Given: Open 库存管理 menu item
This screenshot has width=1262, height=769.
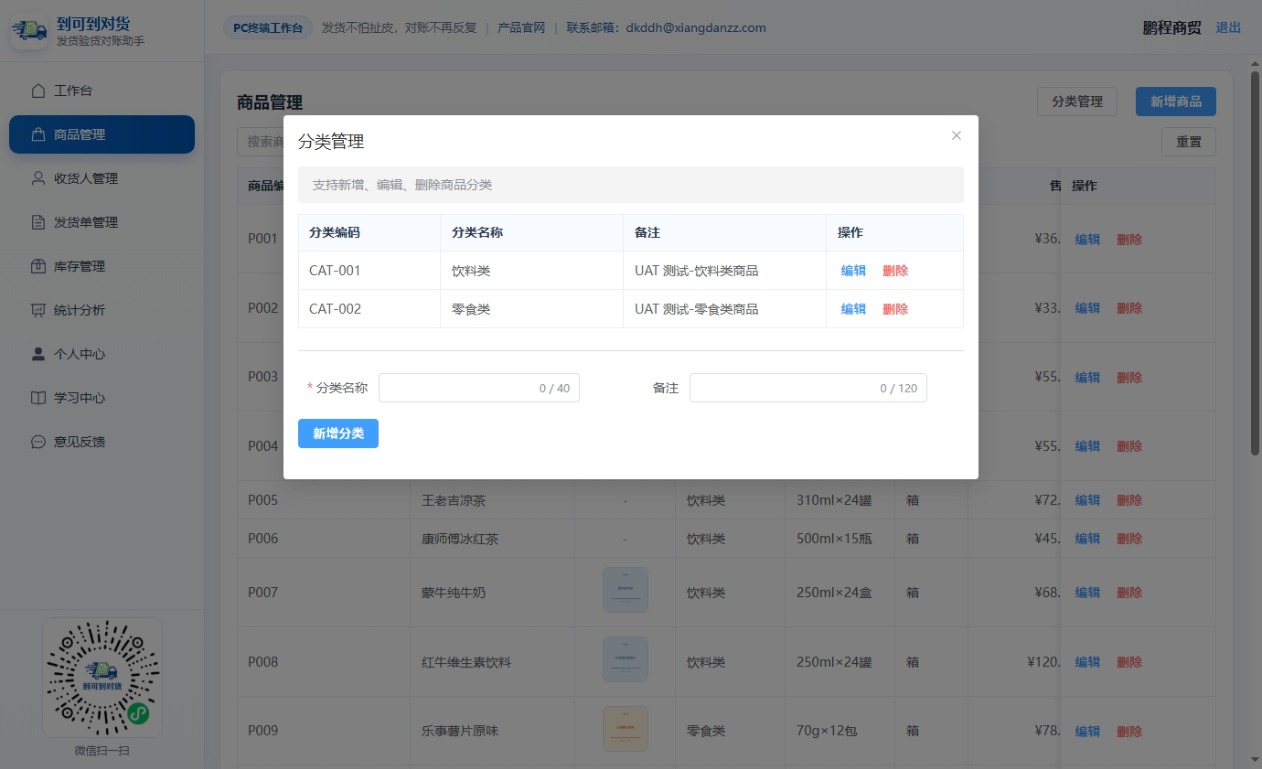Looking at the screenshot, I should point(102,267).
